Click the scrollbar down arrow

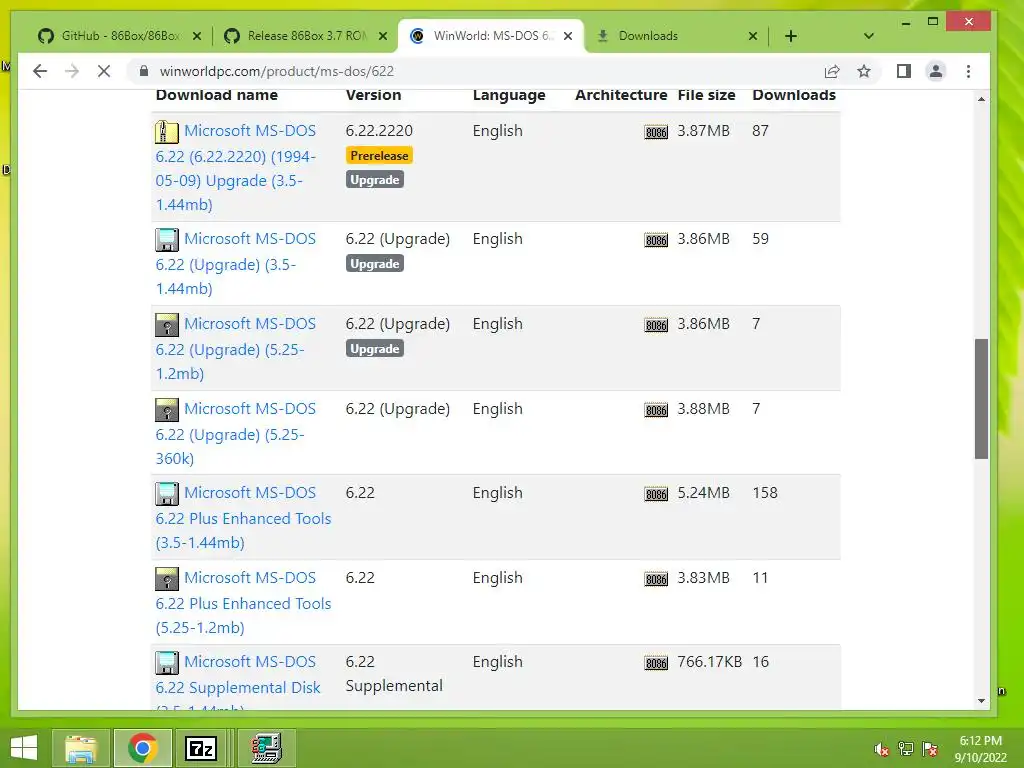coord(982,701)
